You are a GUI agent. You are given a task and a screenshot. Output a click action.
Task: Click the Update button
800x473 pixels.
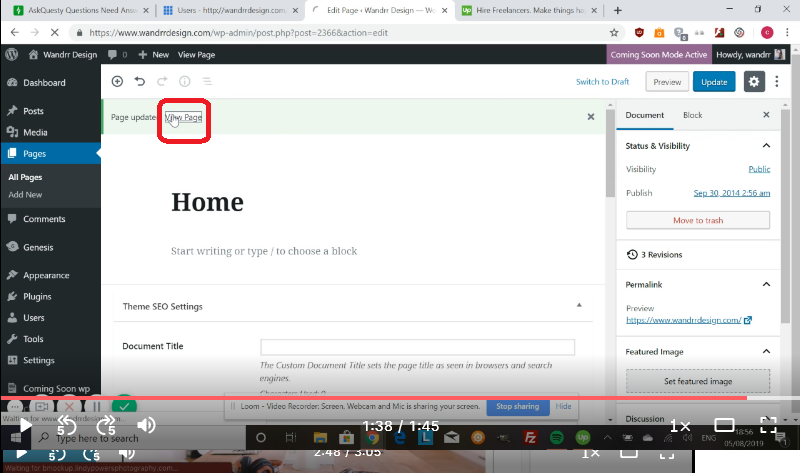click(714, 82)
